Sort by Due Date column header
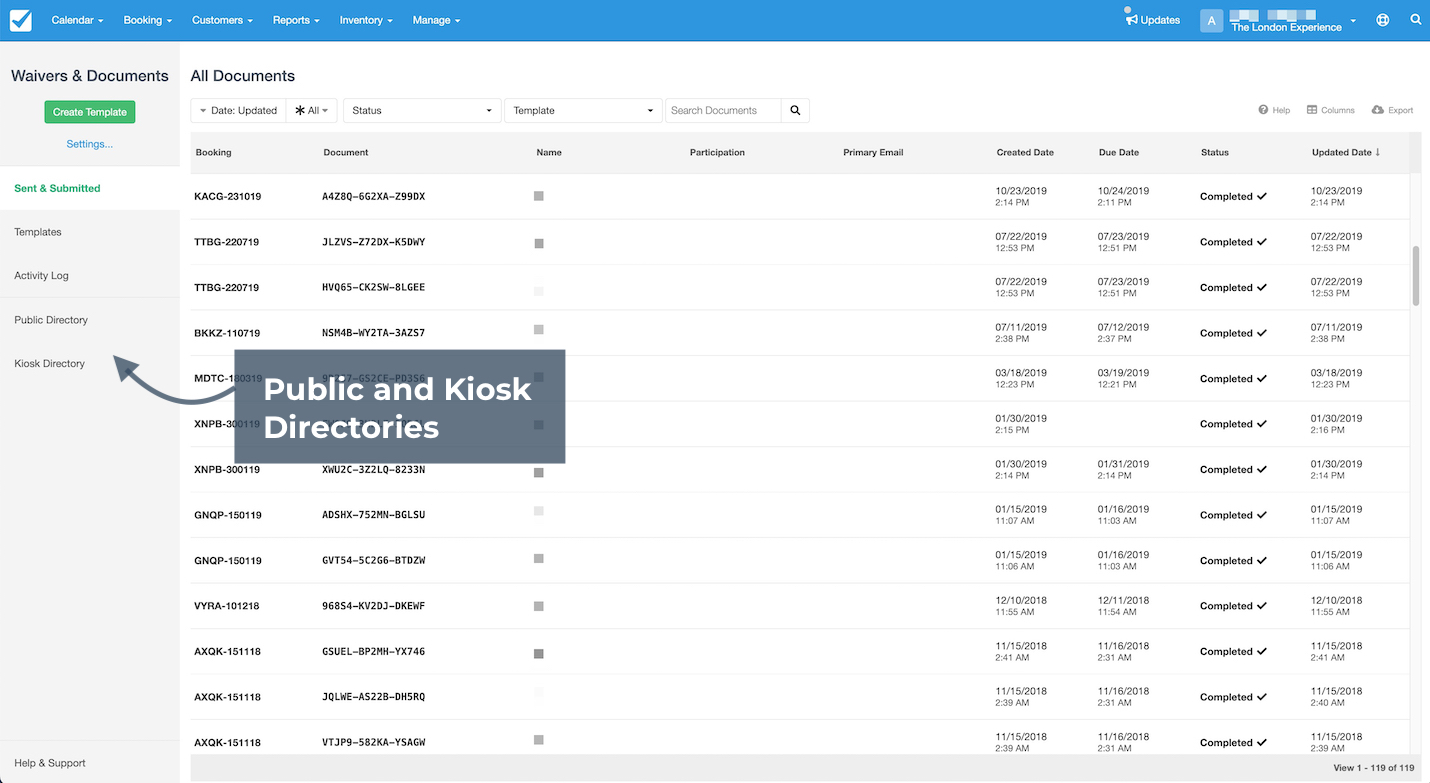Image resolution: width=1430 pixels, height=783 pixels. [1119, 153]
